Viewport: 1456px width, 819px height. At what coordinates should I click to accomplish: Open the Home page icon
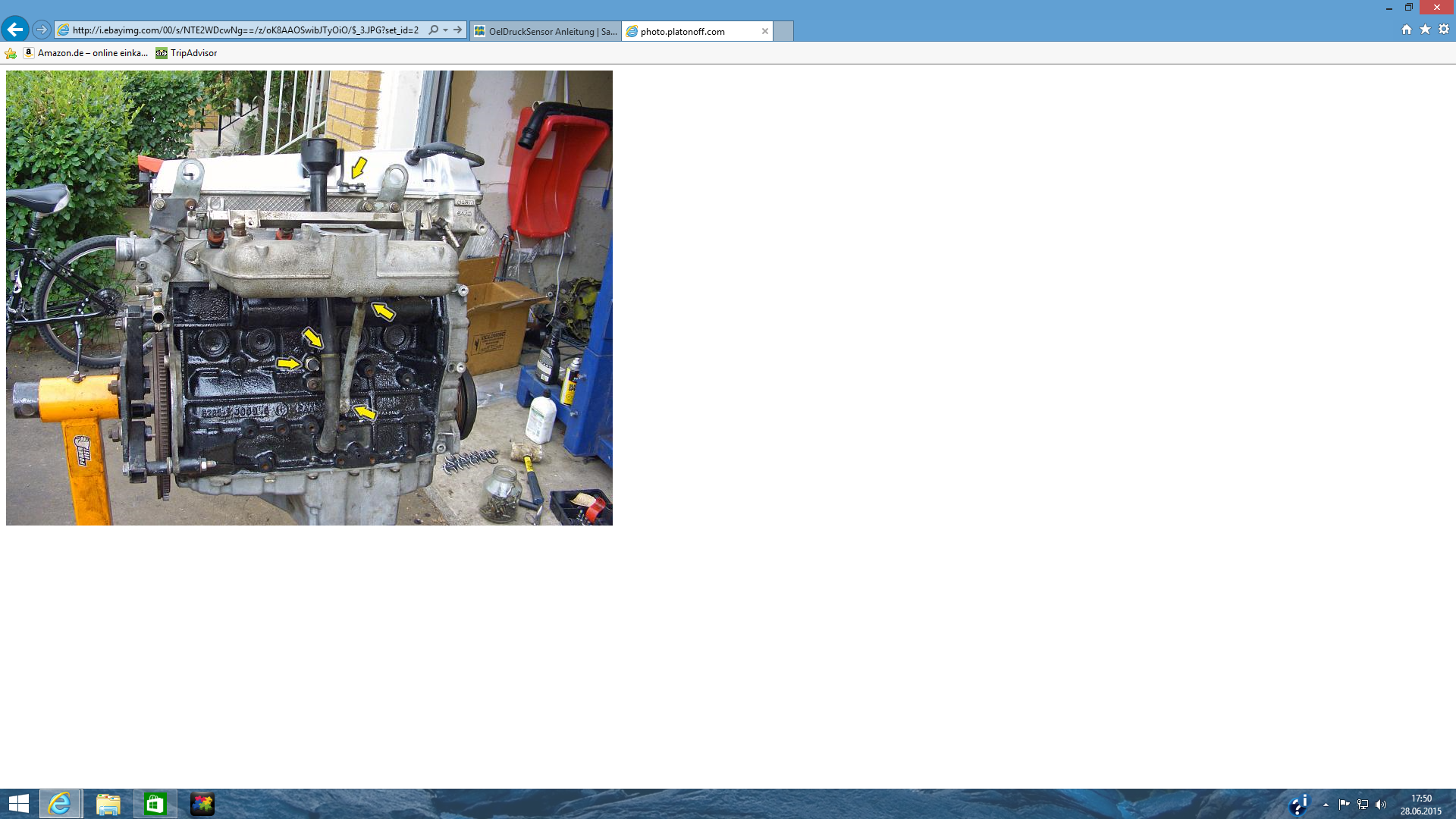1407,30
